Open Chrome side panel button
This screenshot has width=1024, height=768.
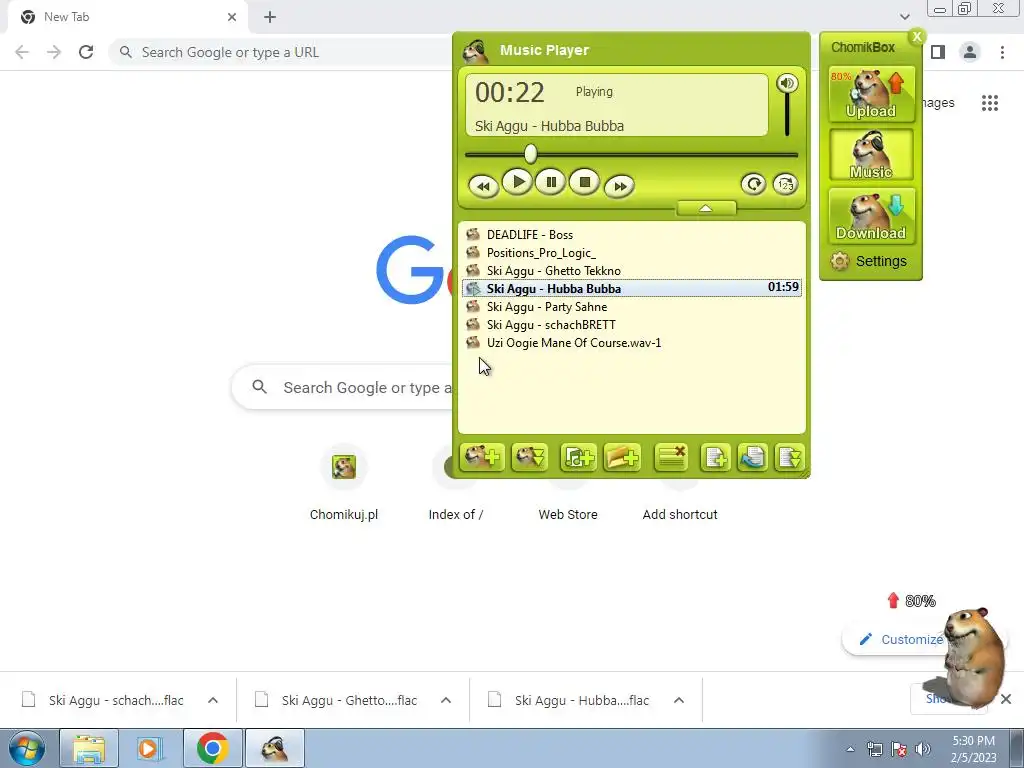click(x=938, y=52)
